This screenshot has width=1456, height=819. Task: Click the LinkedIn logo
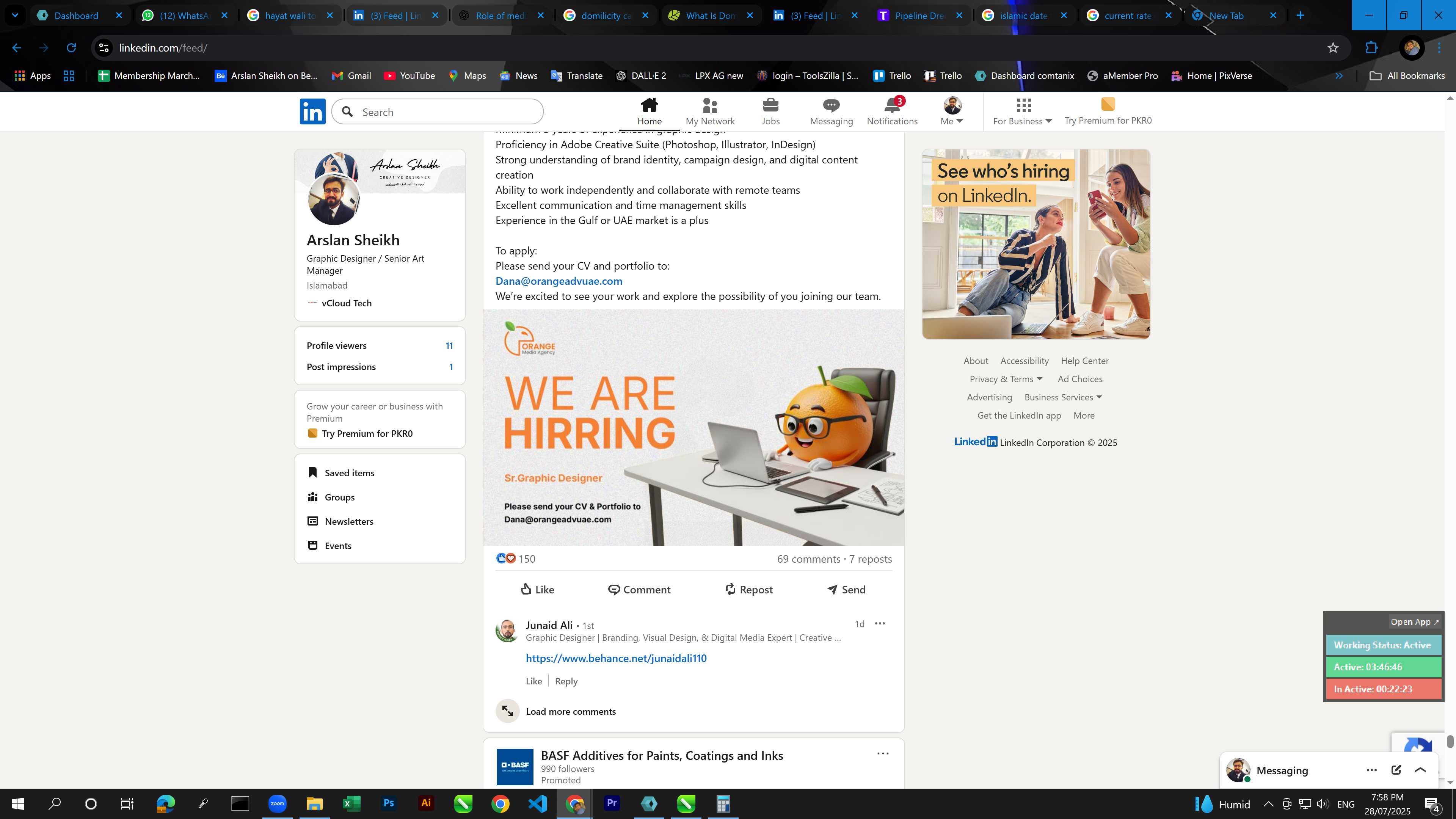pyautogui.click(x=312, y=111)
